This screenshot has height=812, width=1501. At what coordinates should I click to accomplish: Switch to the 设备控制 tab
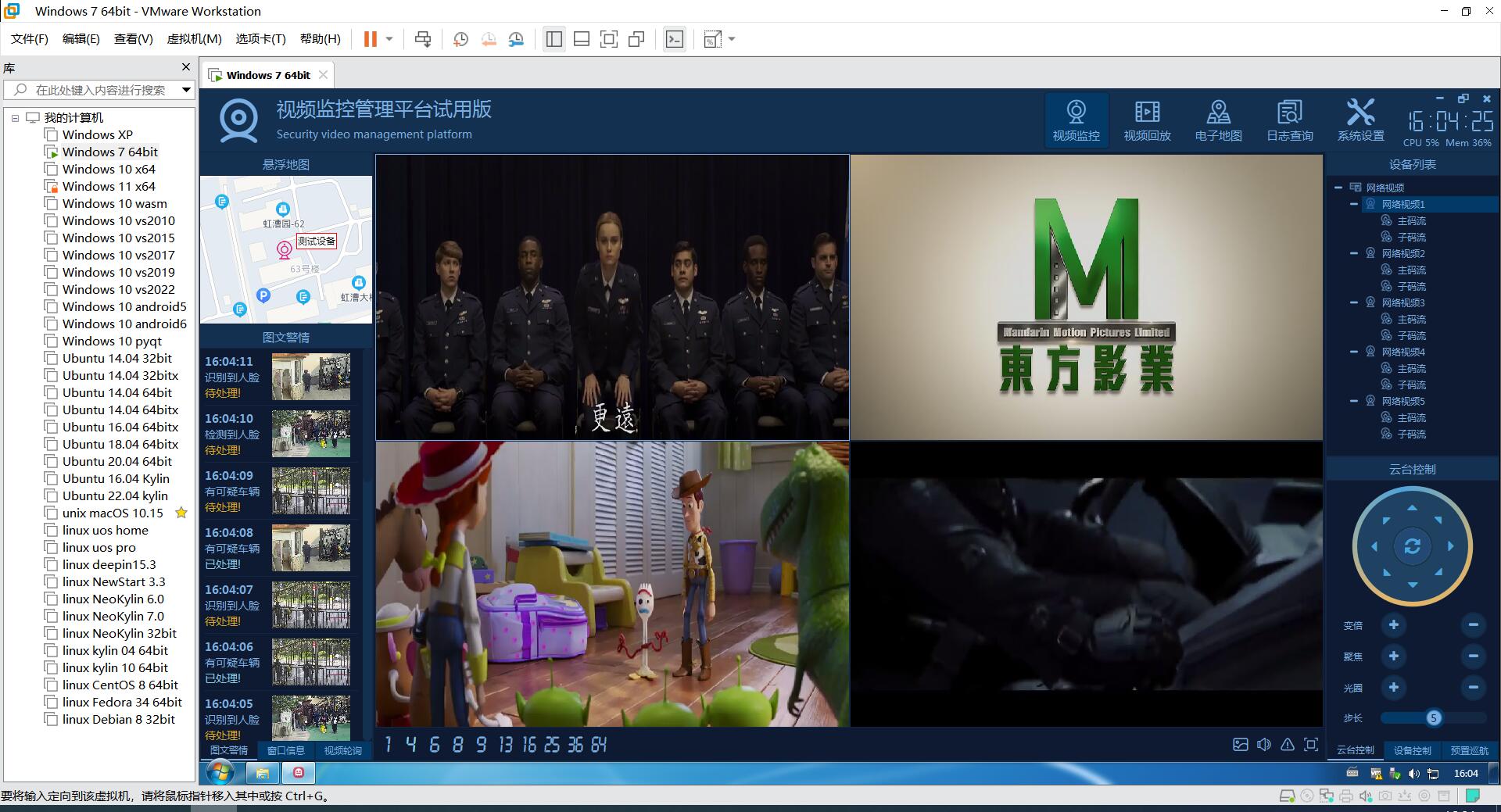point(1412,750)
